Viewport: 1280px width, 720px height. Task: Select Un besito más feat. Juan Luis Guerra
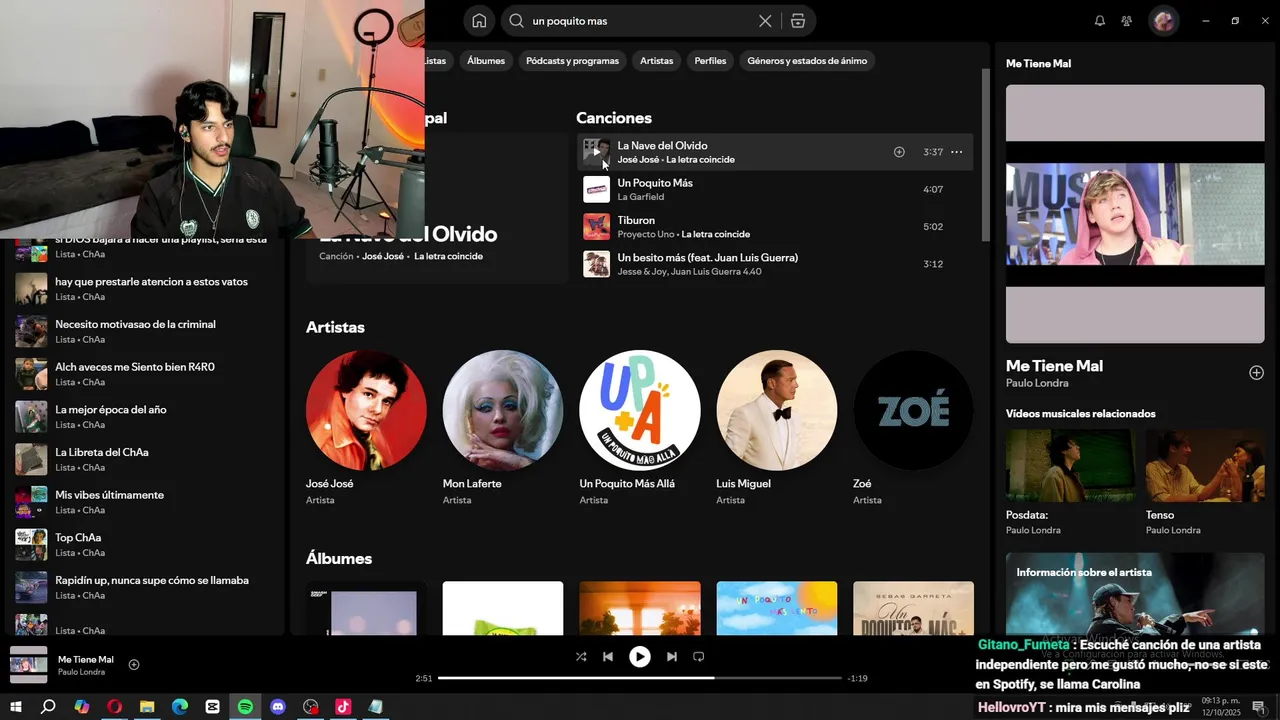click(775, 264)
